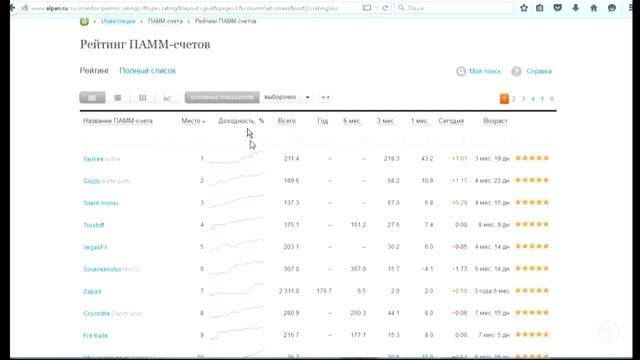The image size is (640, 360).
Task: Go to the browser home page icon
Action: [593, 8]
